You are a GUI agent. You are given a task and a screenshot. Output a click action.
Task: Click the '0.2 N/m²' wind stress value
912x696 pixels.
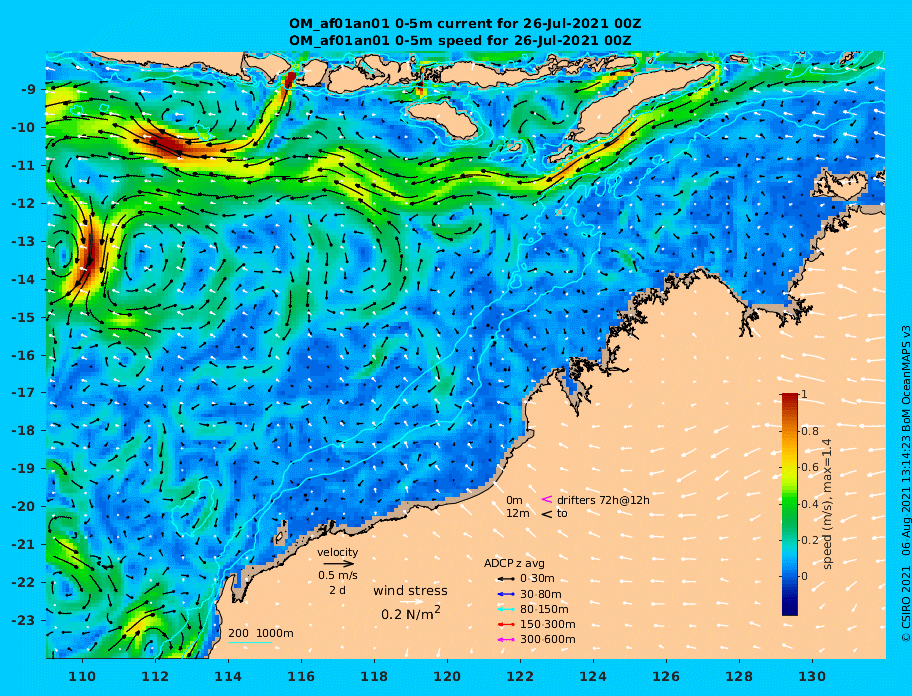click(x=411, y=613)
